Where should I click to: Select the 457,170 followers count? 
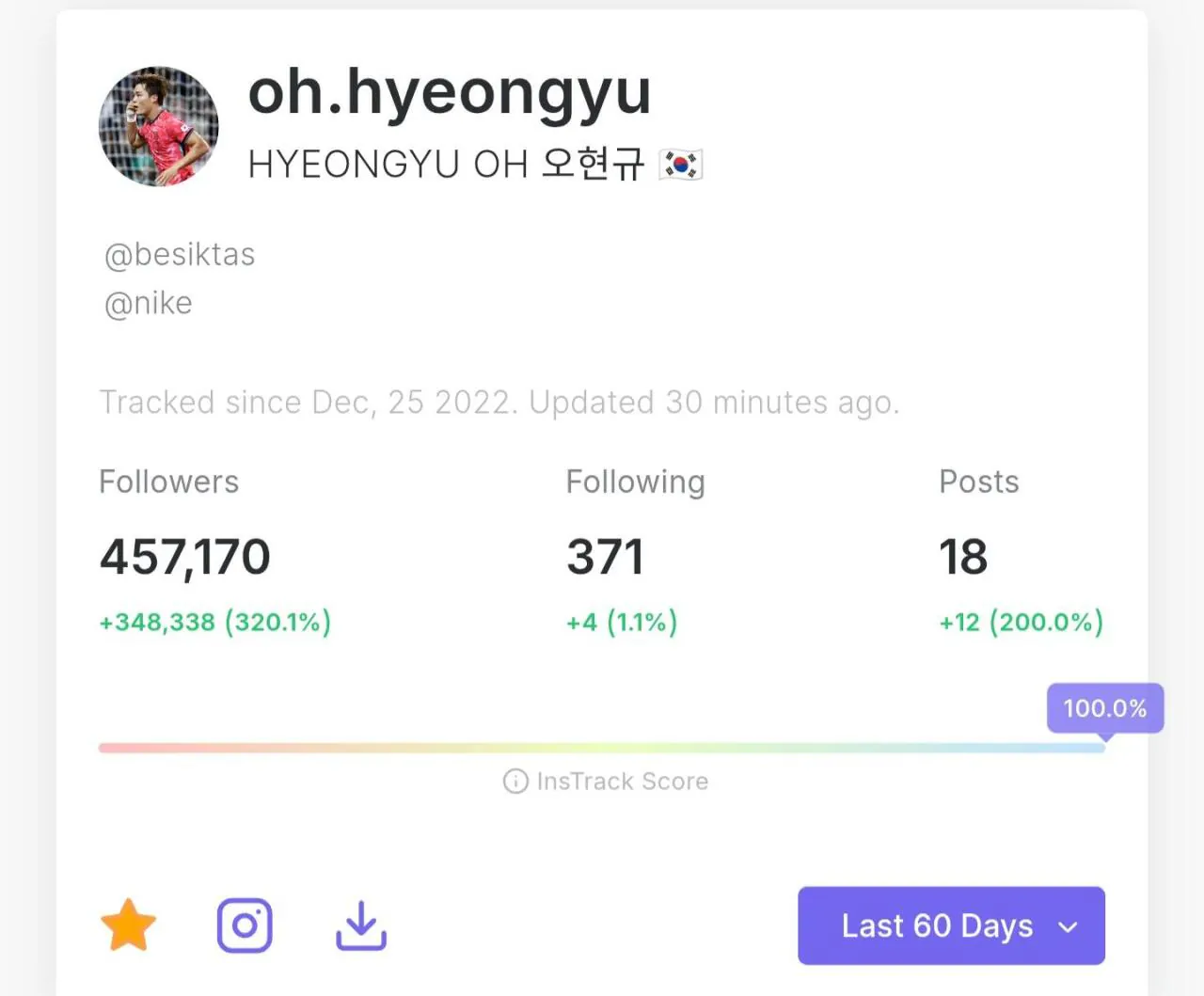pos(185,557)
